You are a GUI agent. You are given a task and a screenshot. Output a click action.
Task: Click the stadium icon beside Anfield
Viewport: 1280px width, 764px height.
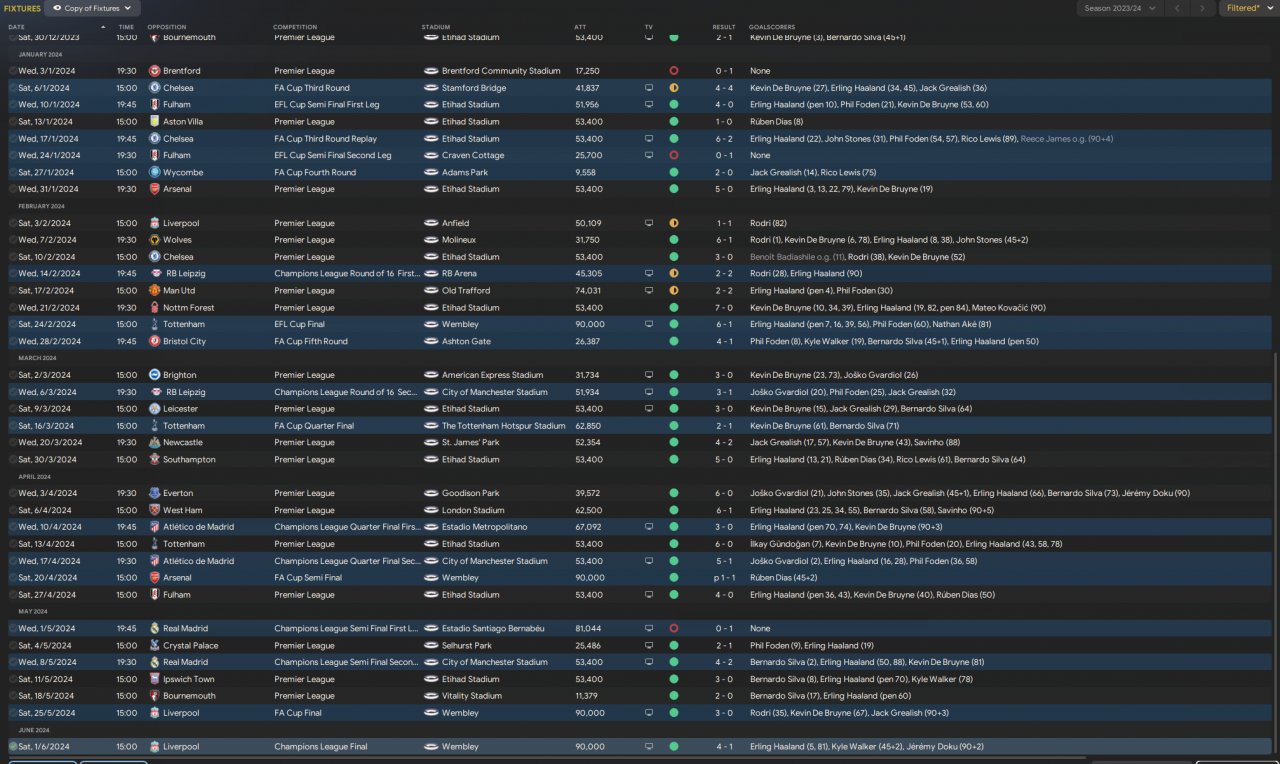click(431, 223)
